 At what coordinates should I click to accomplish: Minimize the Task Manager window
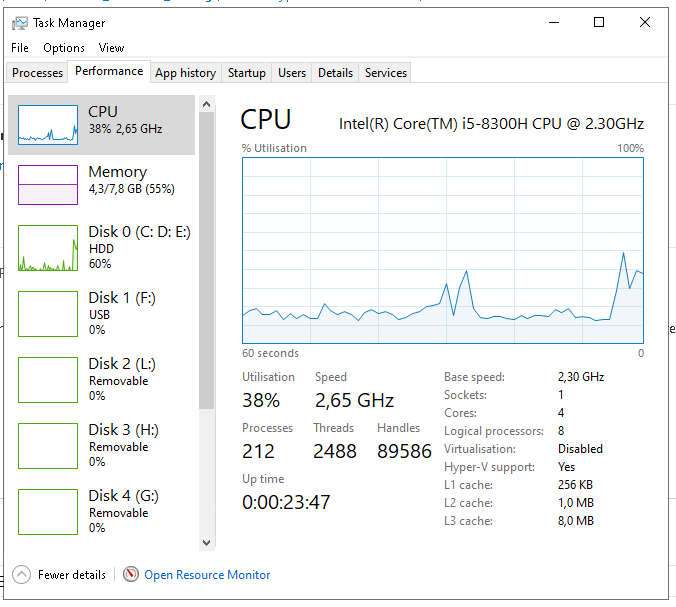click(x=554, y=22)
